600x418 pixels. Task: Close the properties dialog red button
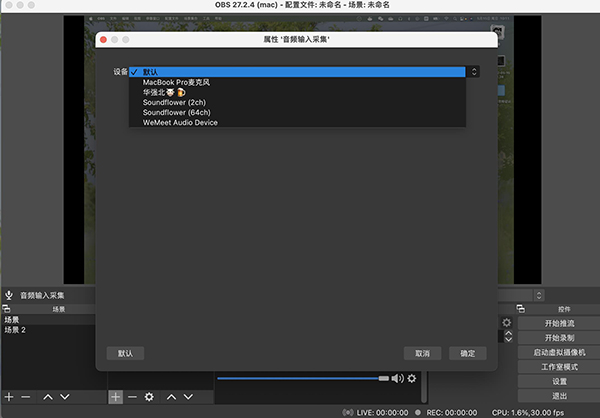point(103,39)
